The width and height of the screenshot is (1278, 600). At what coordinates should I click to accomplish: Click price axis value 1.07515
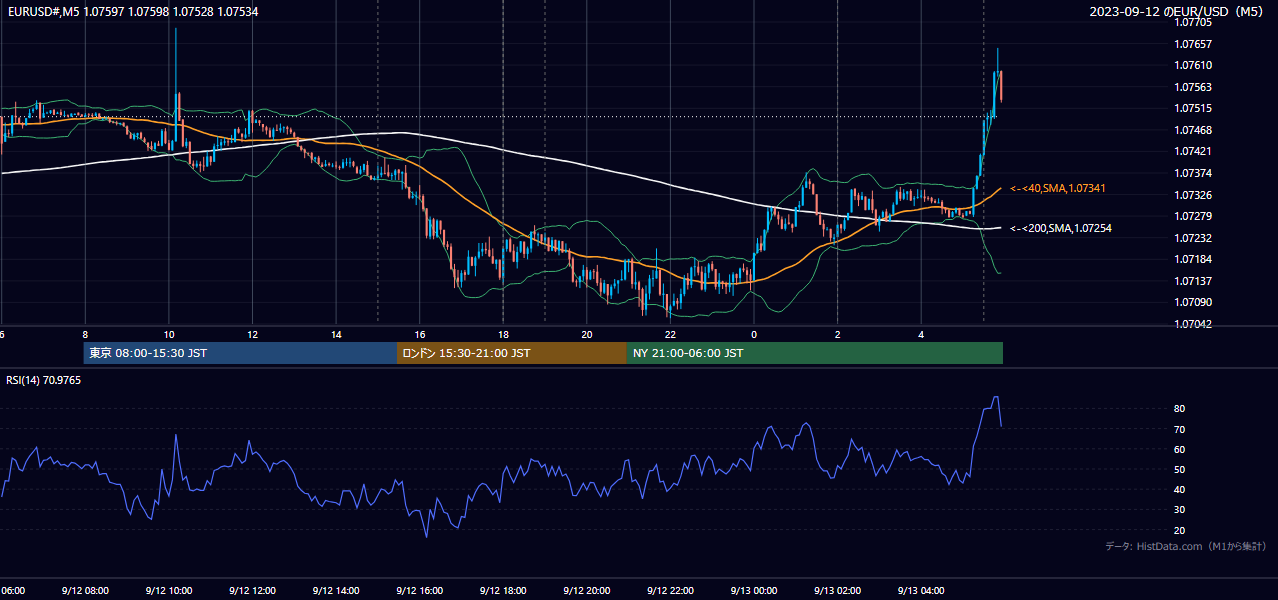(1194, 108)
